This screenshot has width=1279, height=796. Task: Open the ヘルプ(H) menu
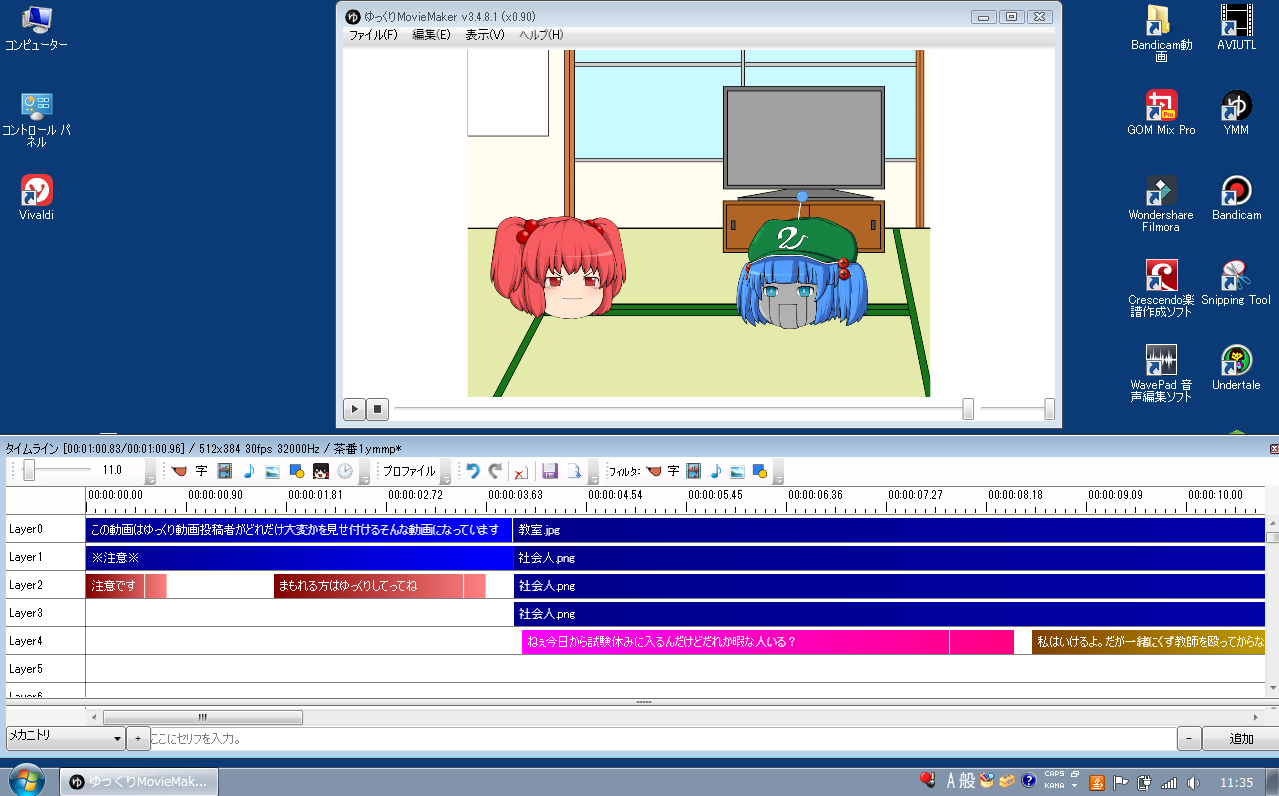click(x=541, y=35)
